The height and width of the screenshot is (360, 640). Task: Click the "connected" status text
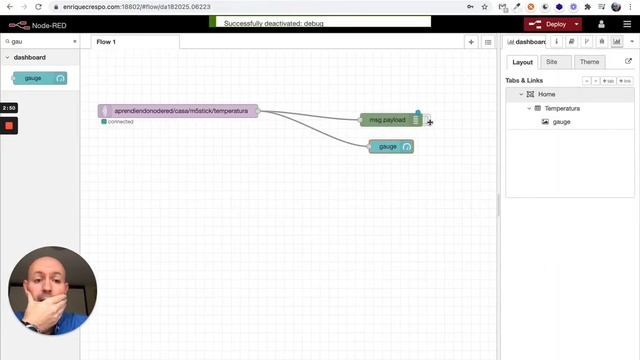pos(120,122)
